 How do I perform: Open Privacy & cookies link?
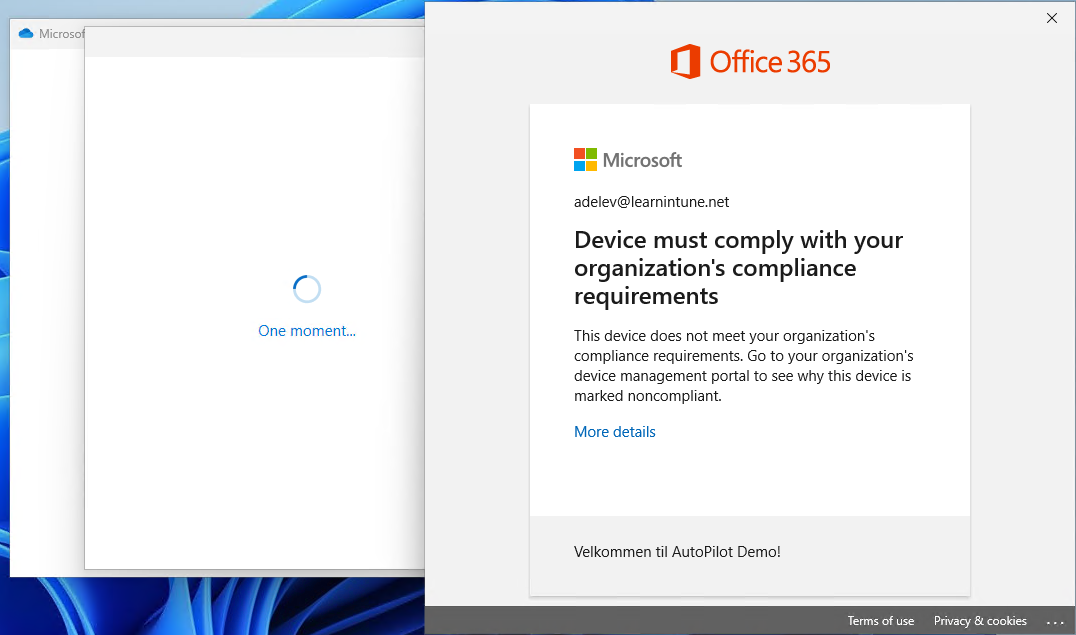pyautogui.click(x=980, y=621)
